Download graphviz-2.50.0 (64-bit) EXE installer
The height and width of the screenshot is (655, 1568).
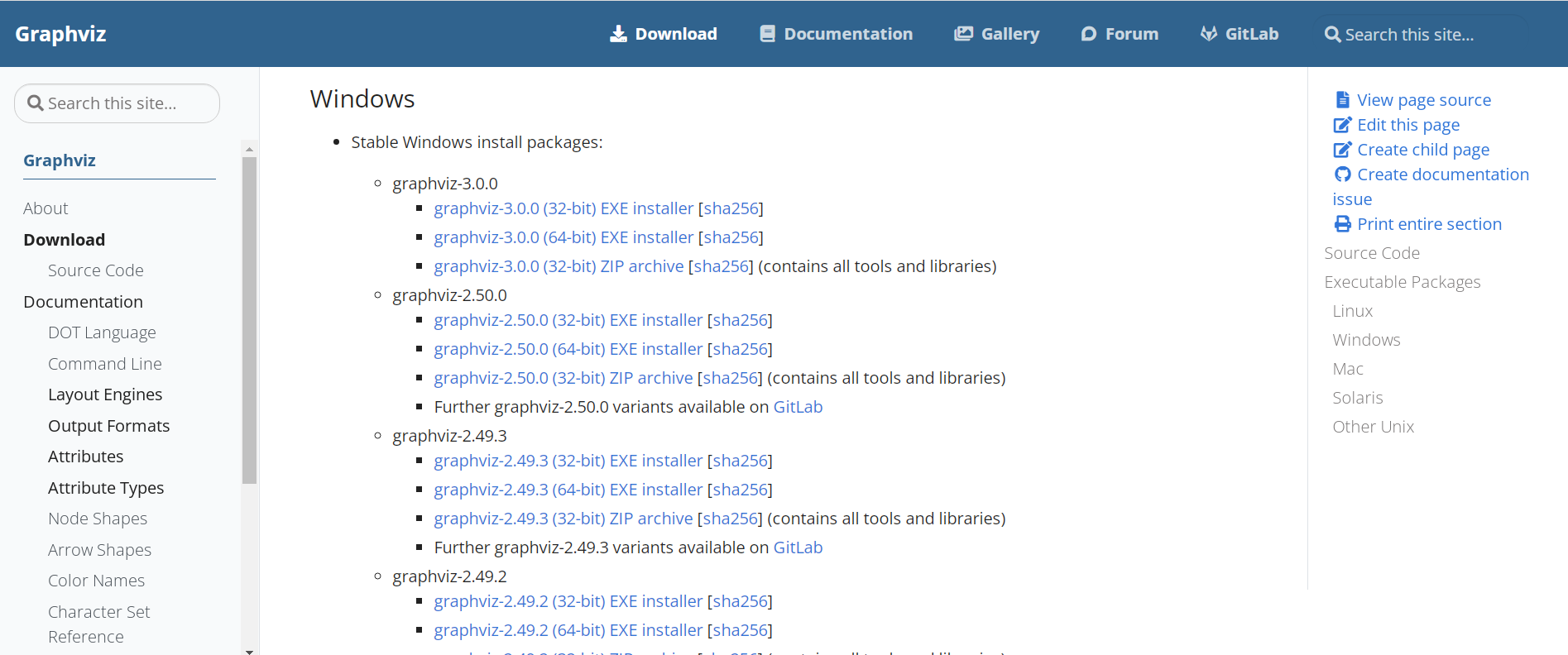click(x=568, y=349)
